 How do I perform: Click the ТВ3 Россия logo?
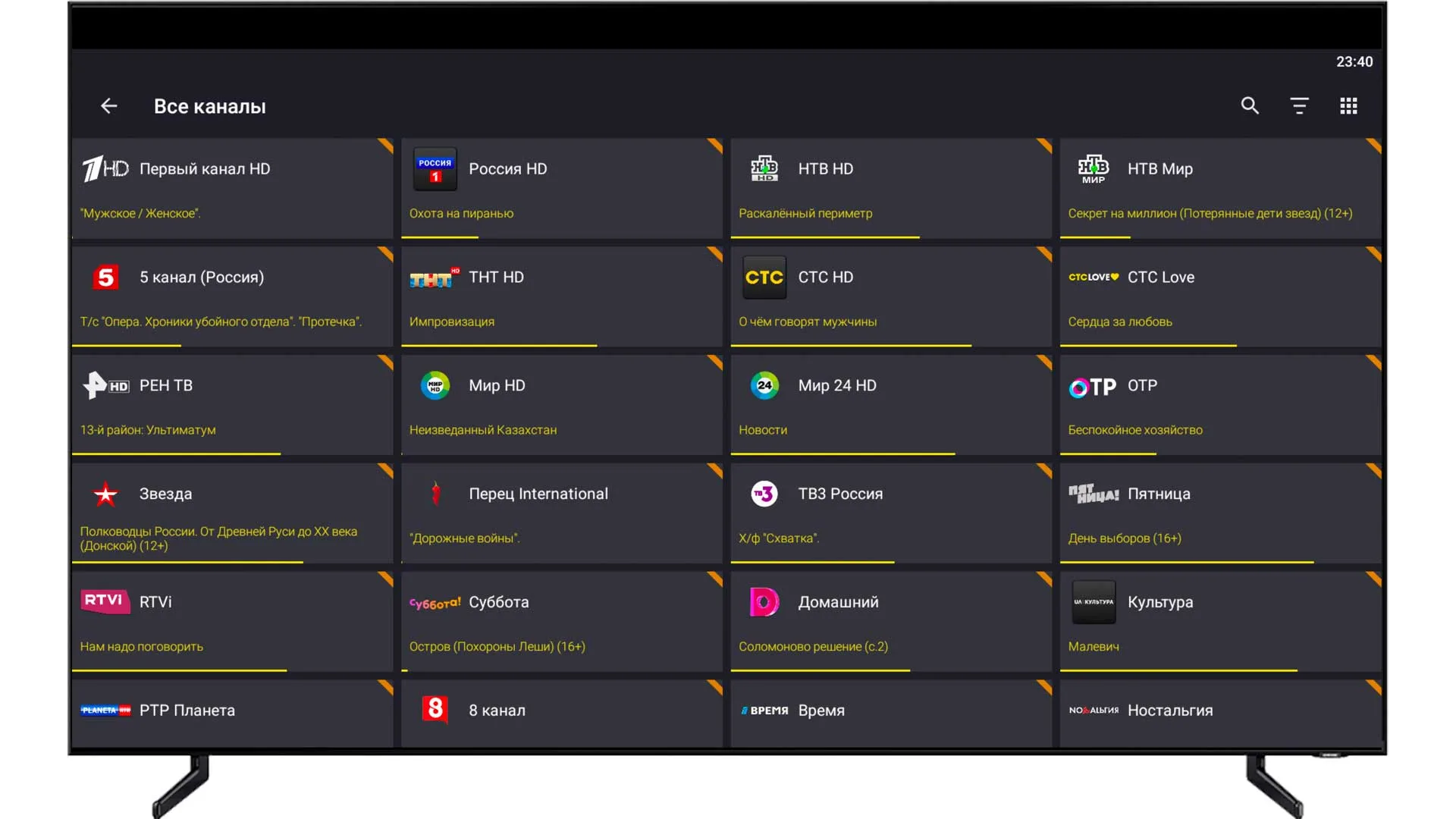coord(764,494)
